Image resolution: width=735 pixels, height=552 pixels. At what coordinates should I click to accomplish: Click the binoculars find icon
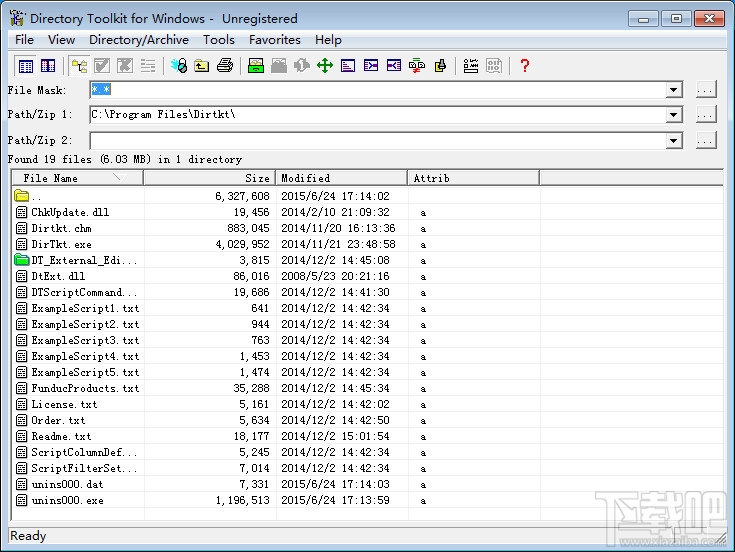click(179, 66)
